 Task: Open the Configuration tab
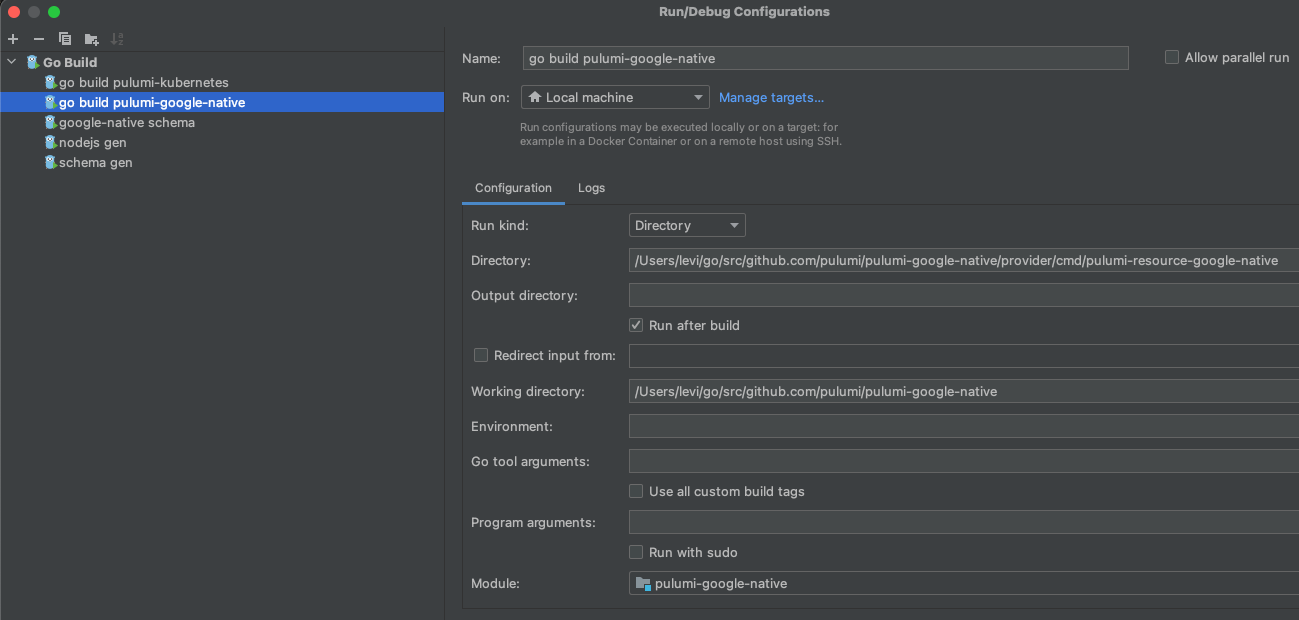[x=513, y=188]
